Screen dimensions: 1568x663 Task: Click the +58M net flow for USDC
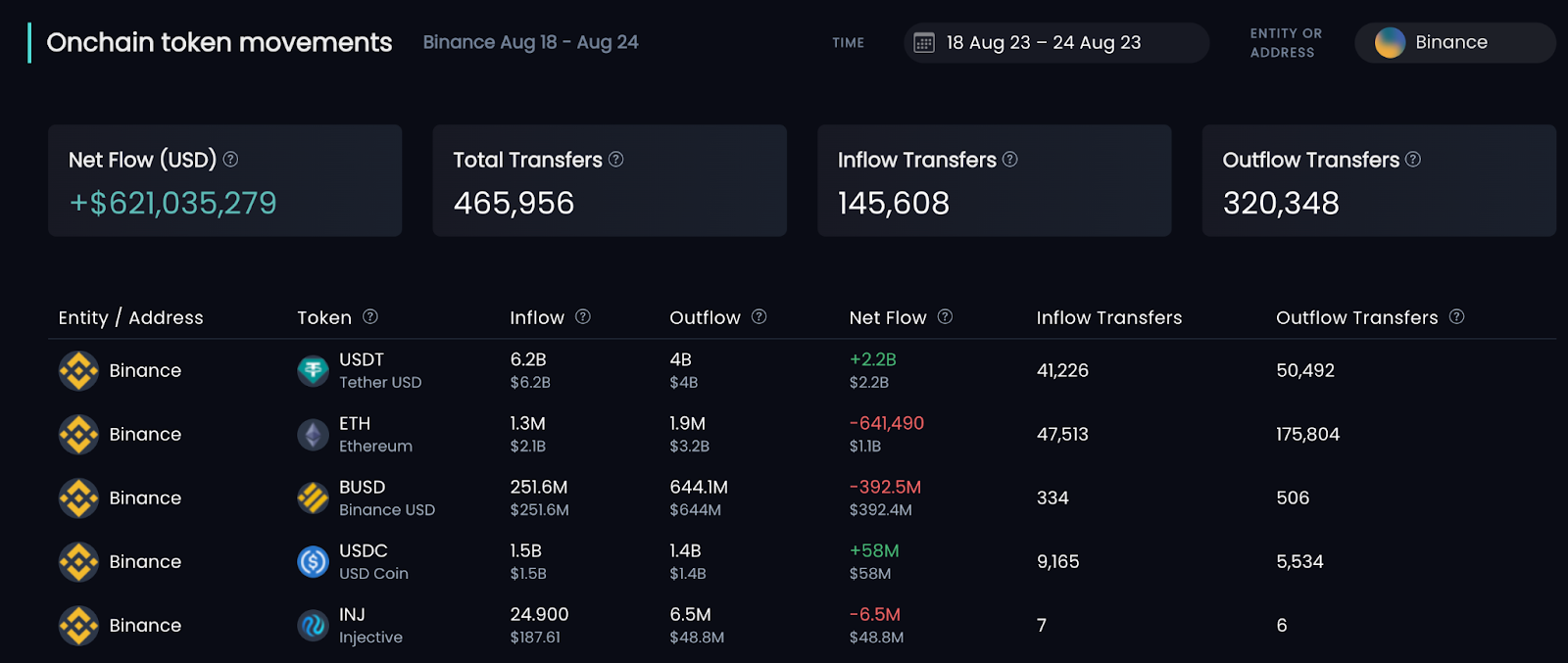pos(874,550)
